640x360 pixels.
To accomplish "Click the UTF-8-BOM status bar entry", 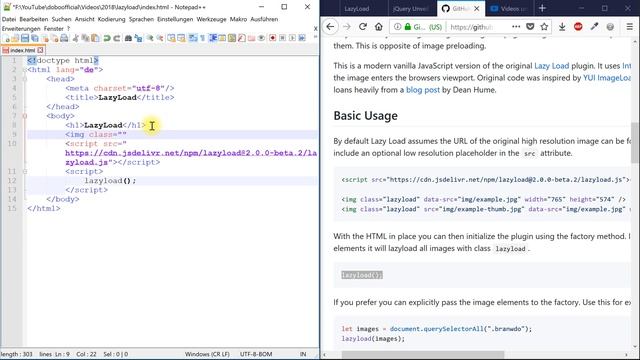I will pyautogui.click(x=256, y=354).
